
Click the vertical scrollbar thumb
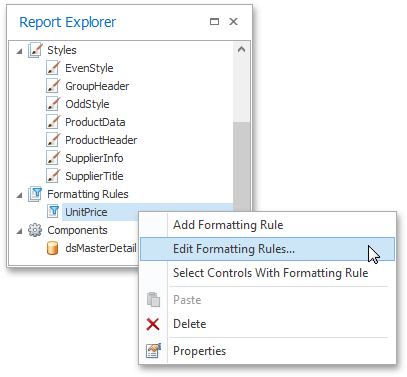click(242, 167)
